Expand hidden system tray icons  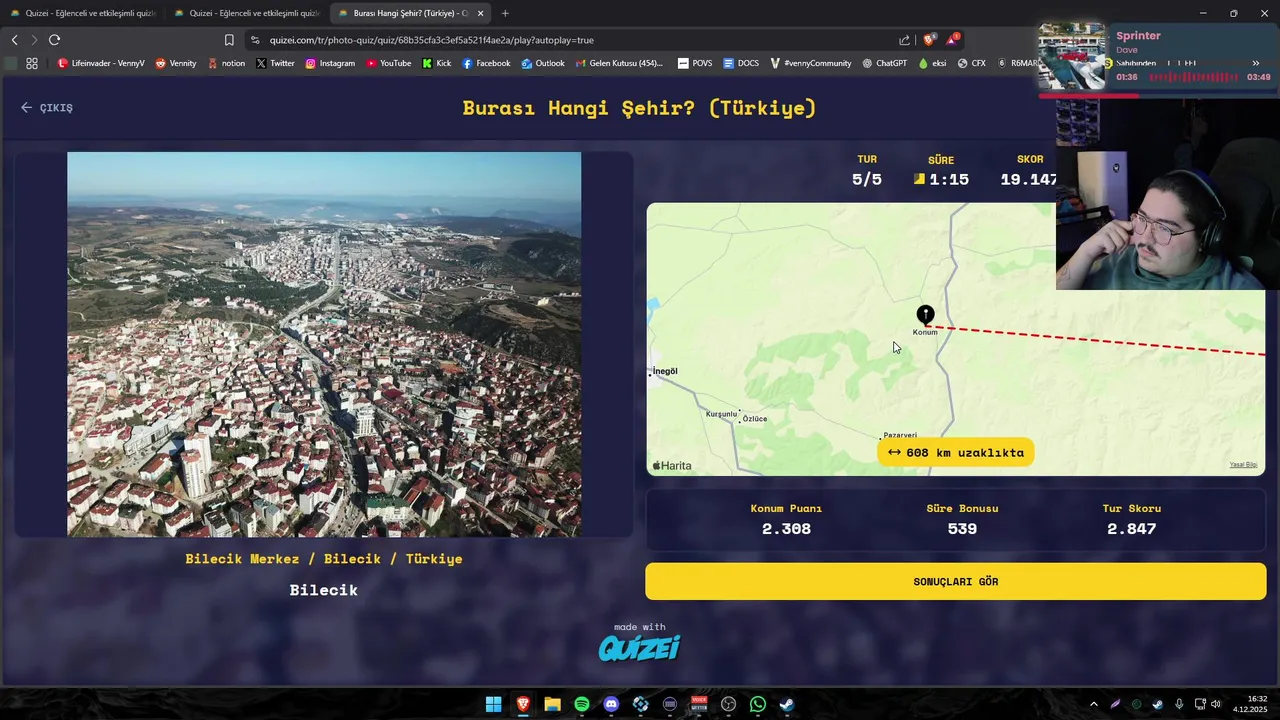[x=1093, y=704]
